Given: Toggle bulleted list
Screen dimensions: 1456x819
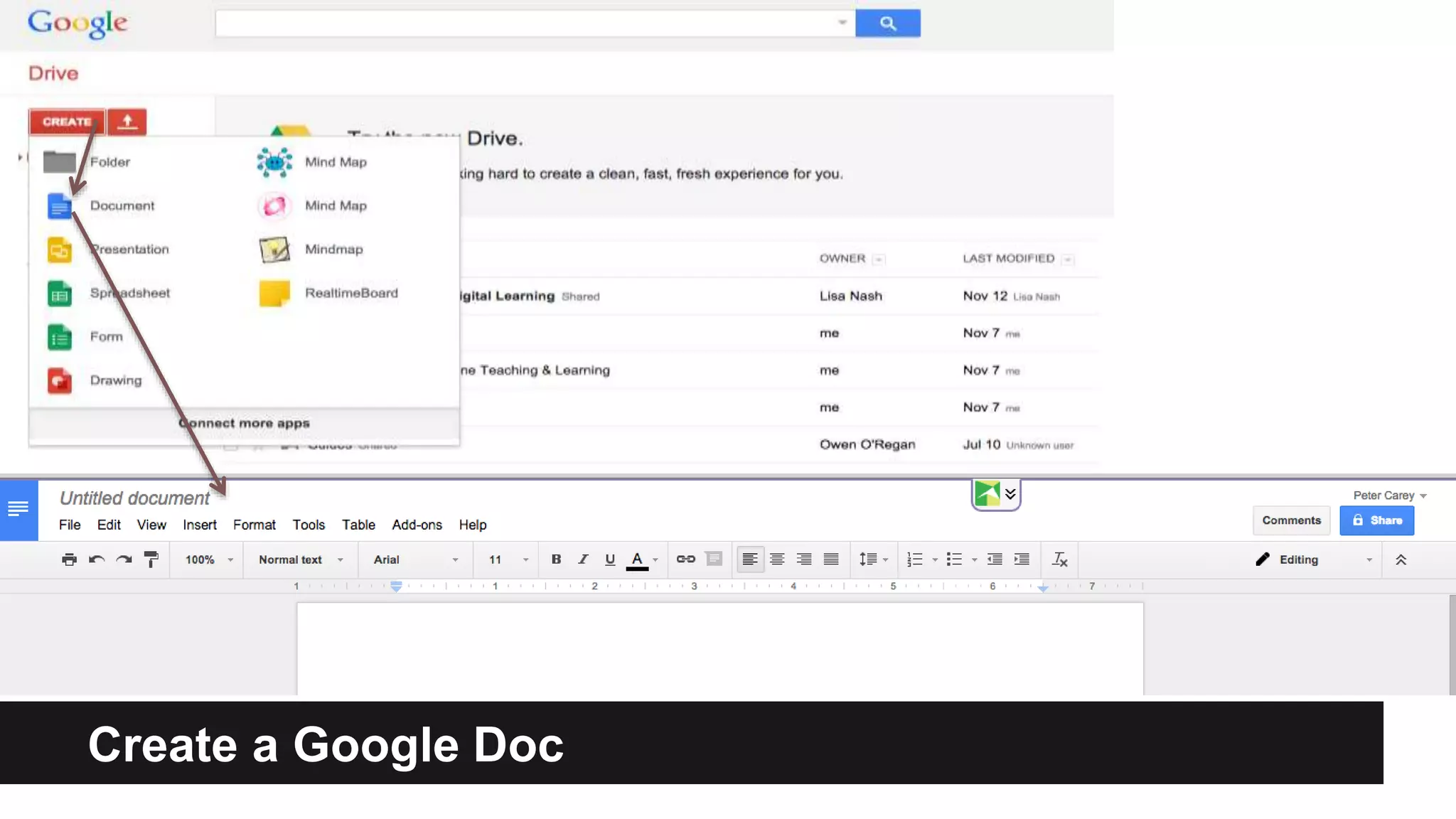Looking at the screenshot, I should [954, 560].
